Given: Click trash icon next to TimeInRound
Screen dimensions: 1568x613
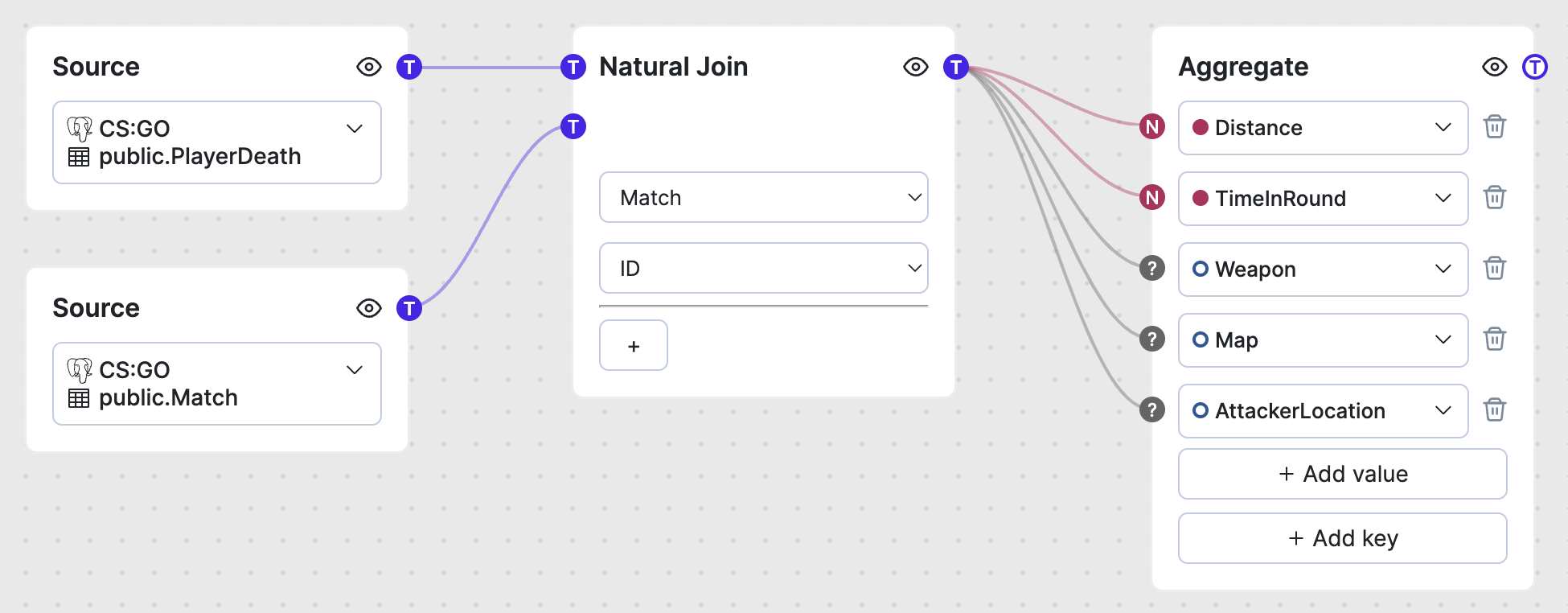Looking at the screenshot, I should [x=1495, y=198].
